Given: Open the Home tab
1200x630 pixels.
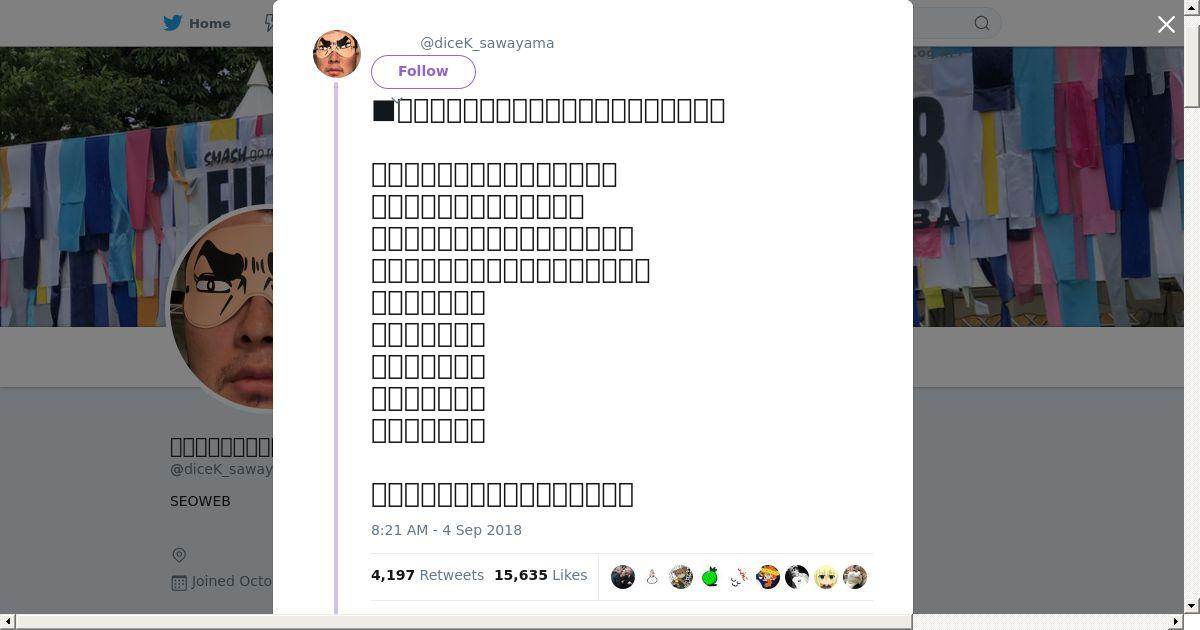Looking at the screenshot, I should (x=197, y=23).
